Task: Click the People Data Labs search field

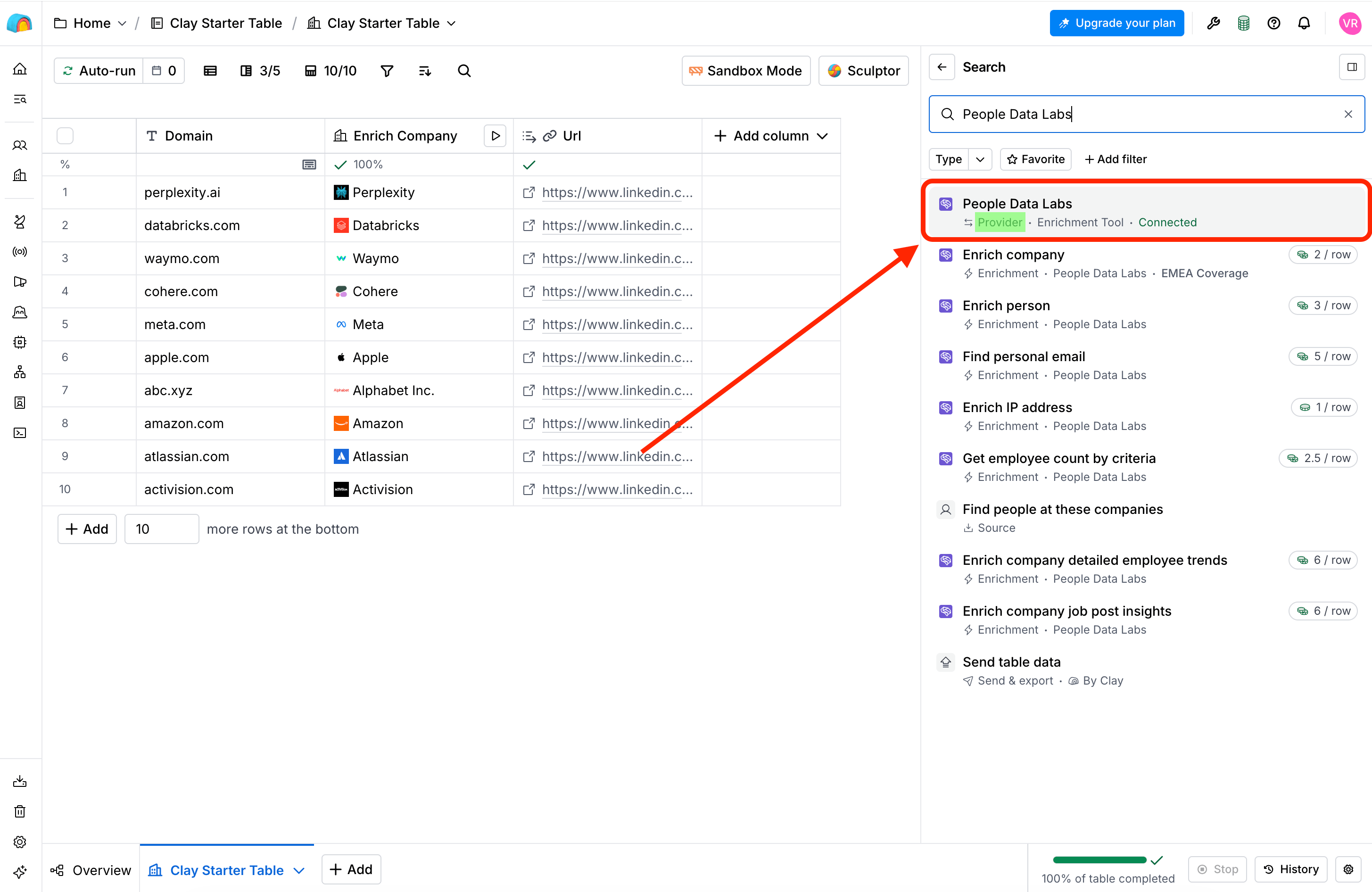Action: 1146,114
